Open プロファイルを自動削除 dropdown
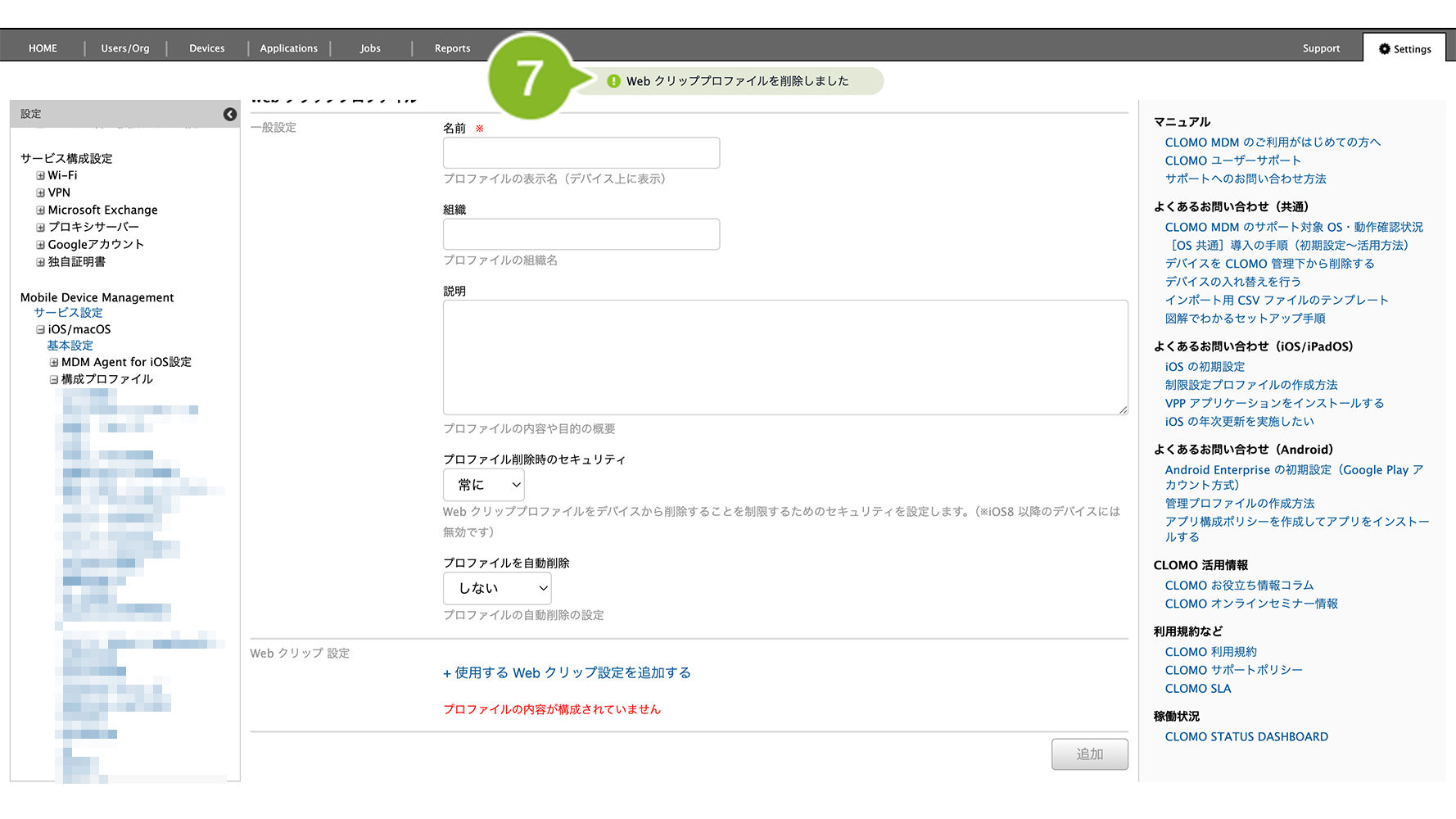Viewport: 1456px width, 819px height. pyautogui.click(x=496, y=588)
